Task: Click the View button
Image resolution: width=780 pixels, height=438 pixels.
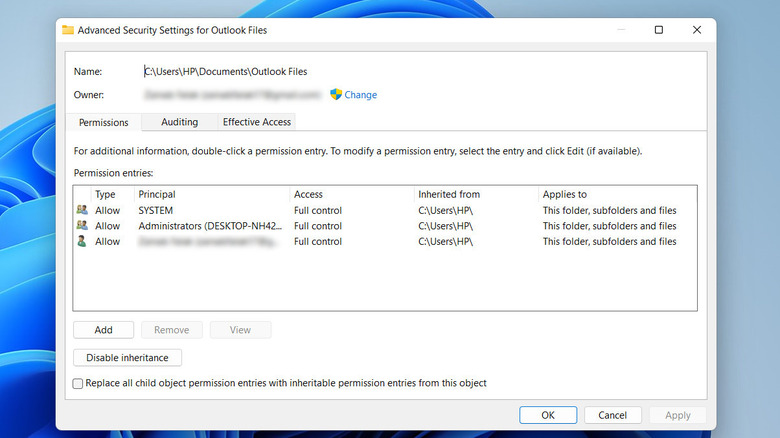Action: (x=240, y=329)
